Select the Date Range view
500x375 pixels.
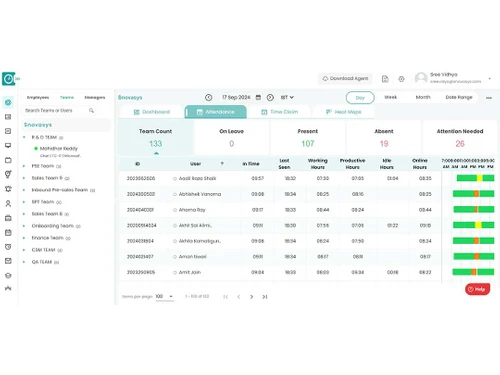click(459, 97)
